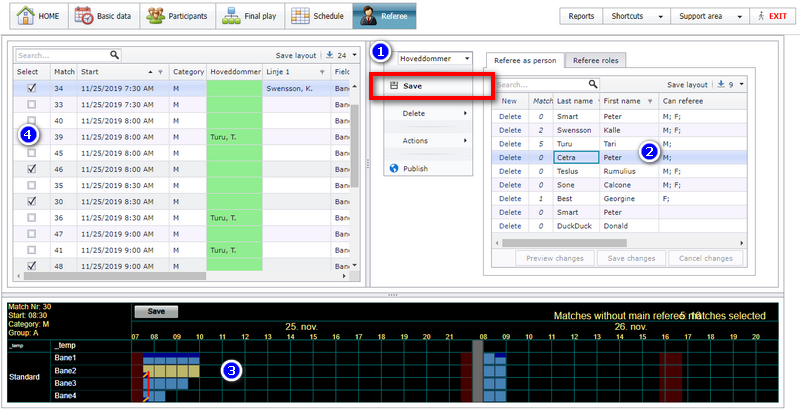The width and height of the screenshot is (800, 409).
Task: Click Save button above the timeline
Action: click(x=156, y=311)
